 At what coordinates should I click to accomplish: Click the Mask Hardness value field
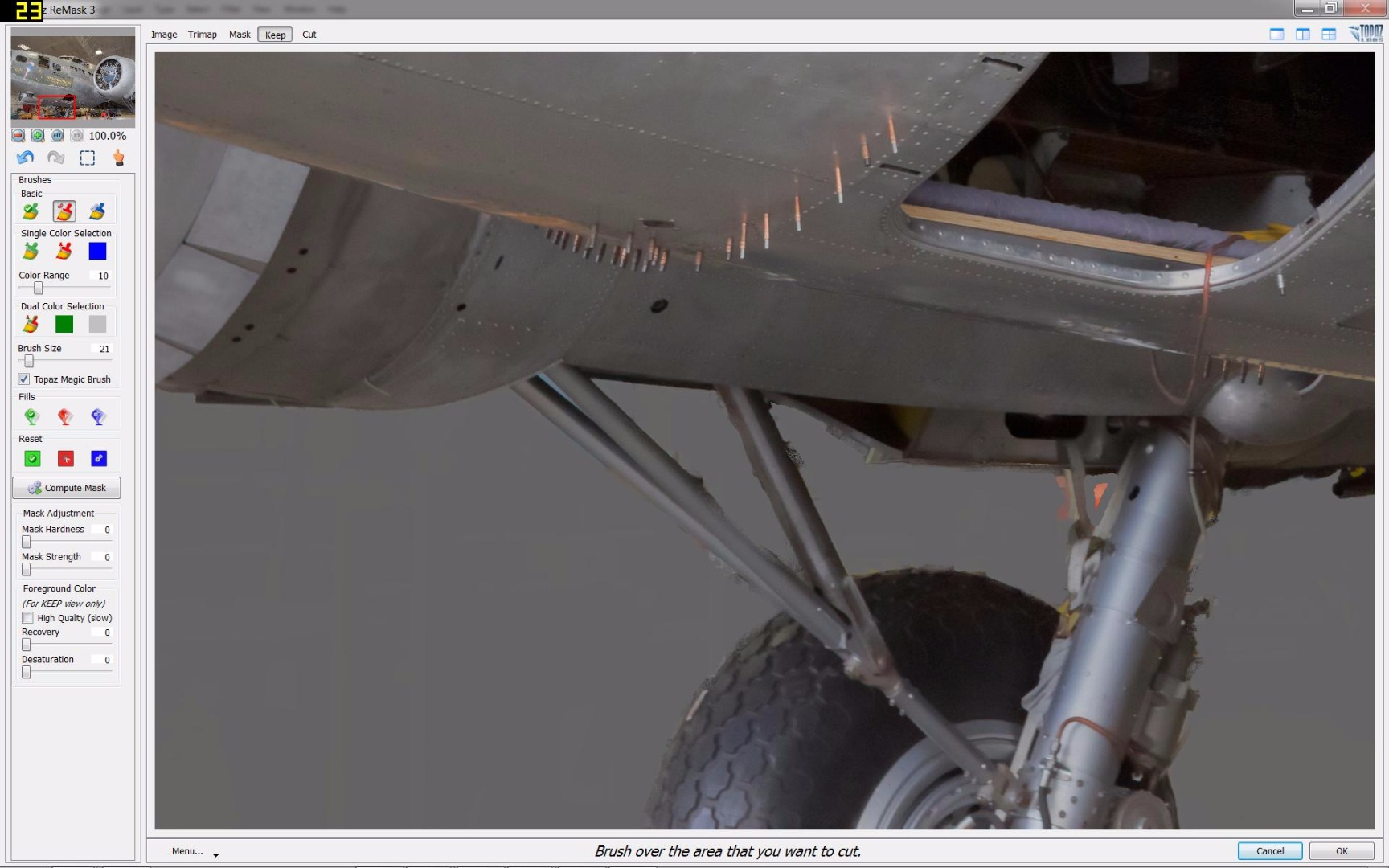102,530
